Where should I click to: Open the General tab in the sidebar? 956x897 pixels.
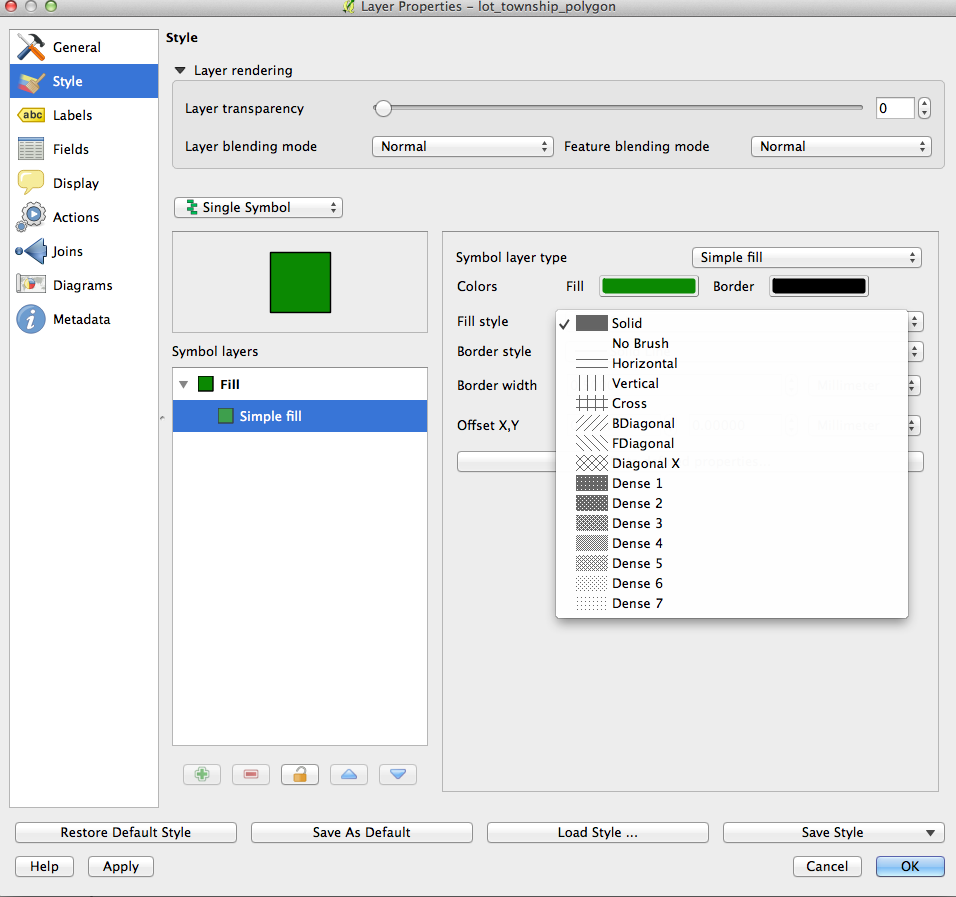tap(76, 47)
